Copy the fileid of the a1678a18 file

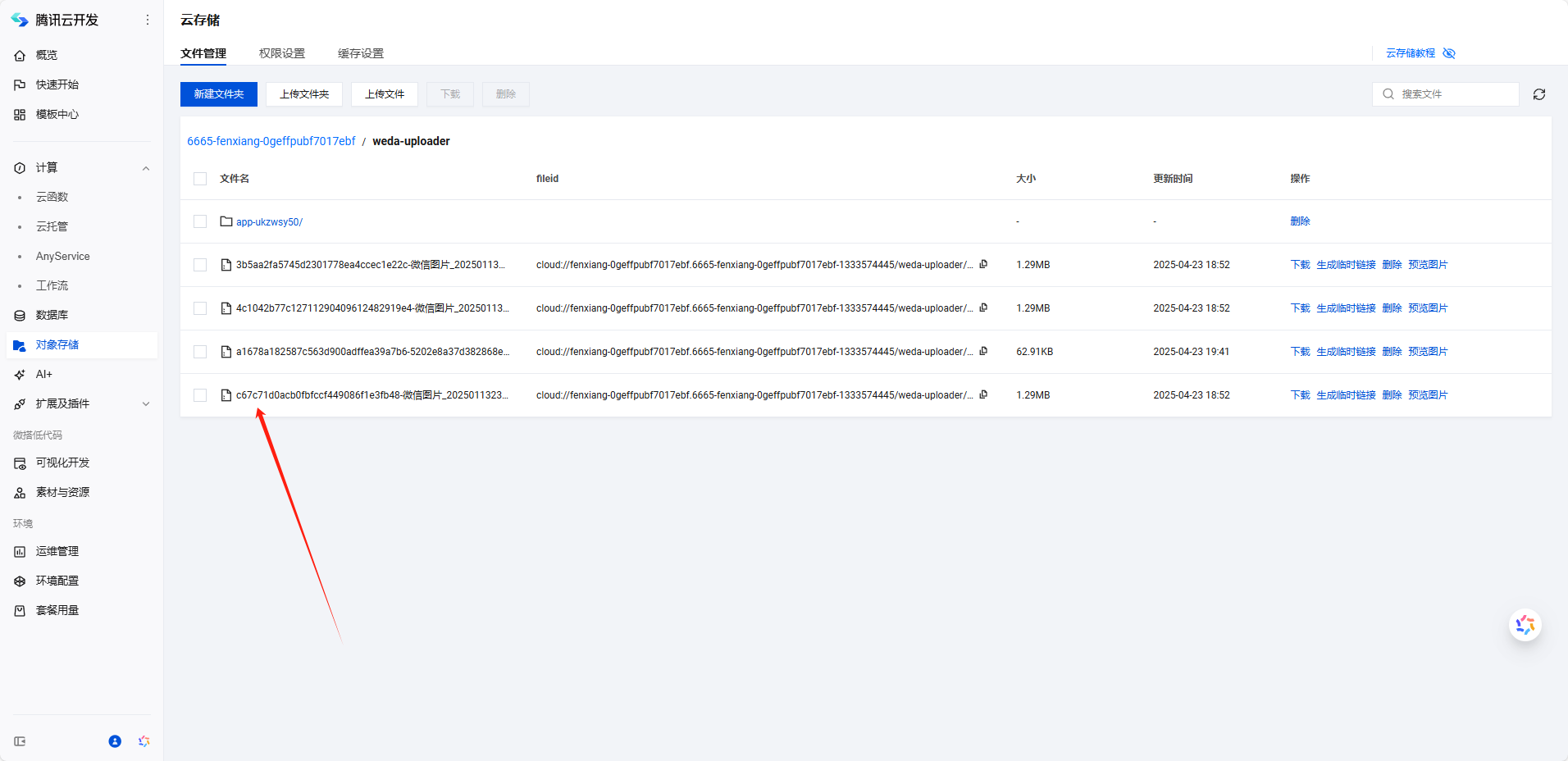click(983, 351)
